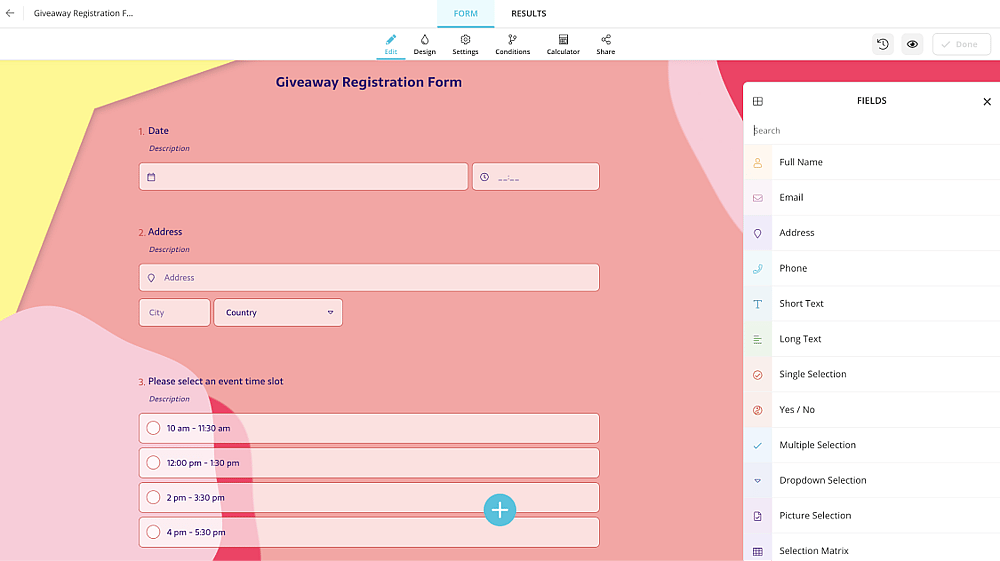Expand the Country dropdown
Image resolution: width=1000 pixels, height=561 pixels.
(x=278, y=312)
